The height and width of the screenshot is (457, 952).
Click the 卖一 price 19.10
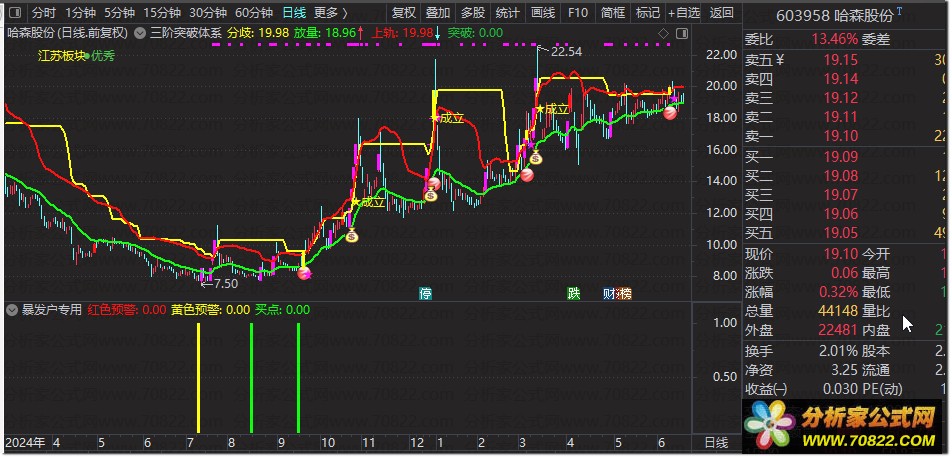pos(841,137)
